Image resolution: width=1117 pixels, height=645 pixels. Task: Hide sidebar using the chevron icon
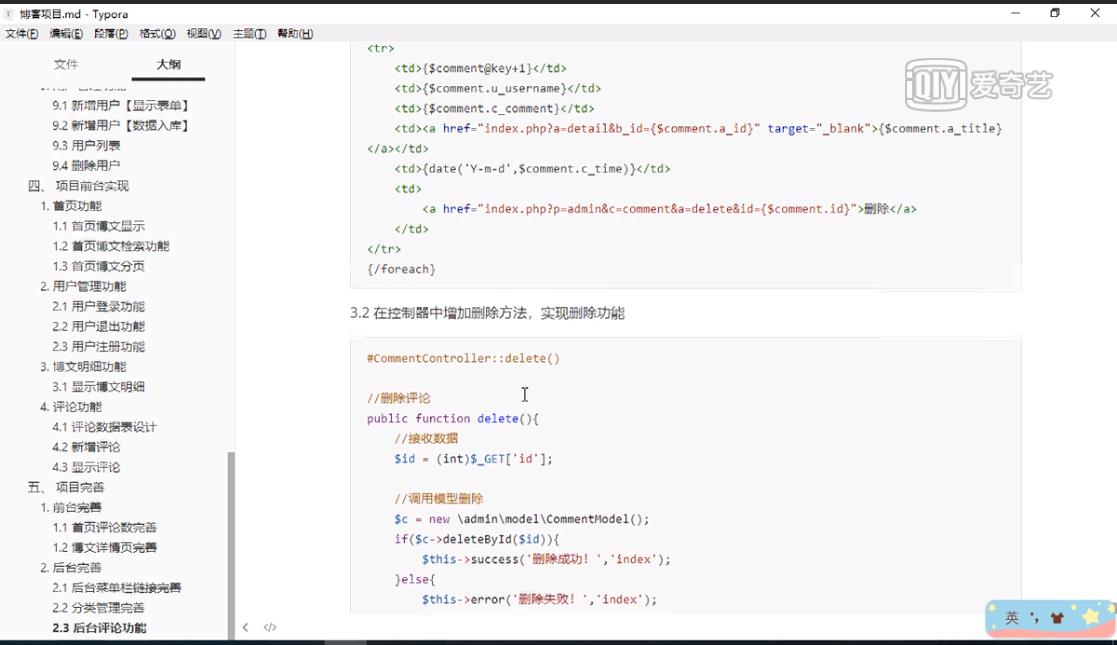point(245,627)
